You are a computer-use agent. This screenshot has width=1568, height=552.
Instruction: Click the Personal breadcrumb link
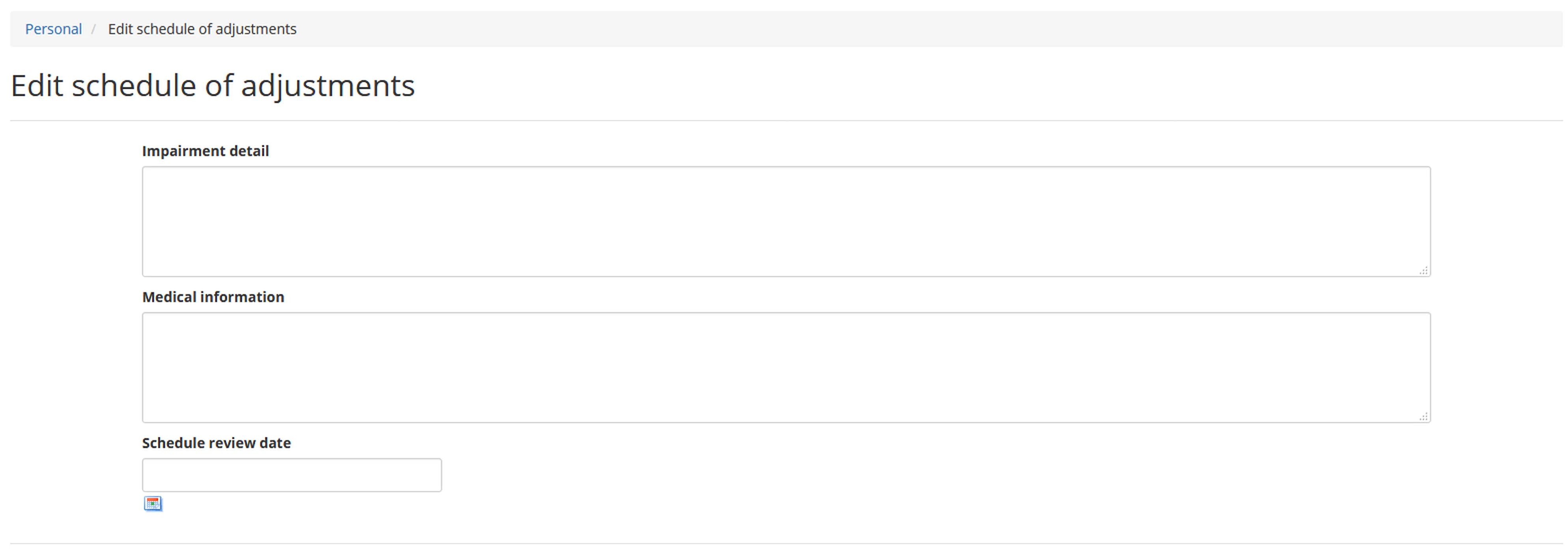[53, 29]
